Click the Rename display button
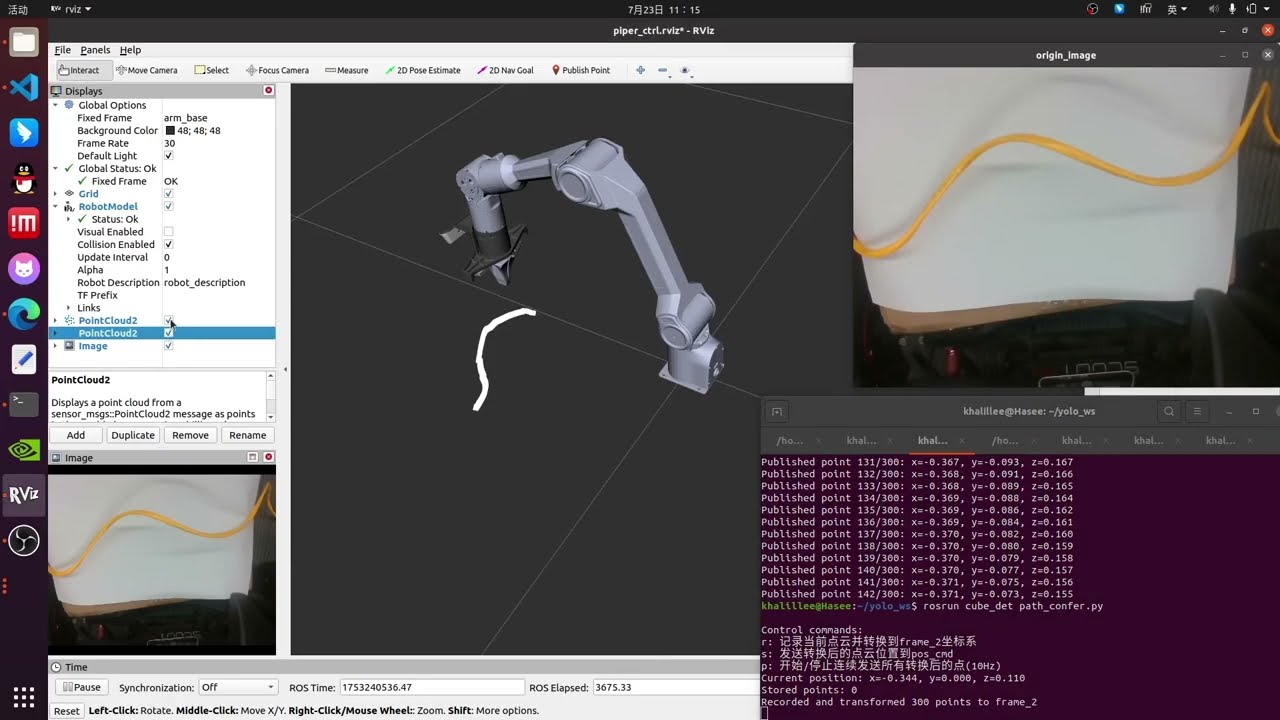 pyautogui.click(x=247, y=435)
